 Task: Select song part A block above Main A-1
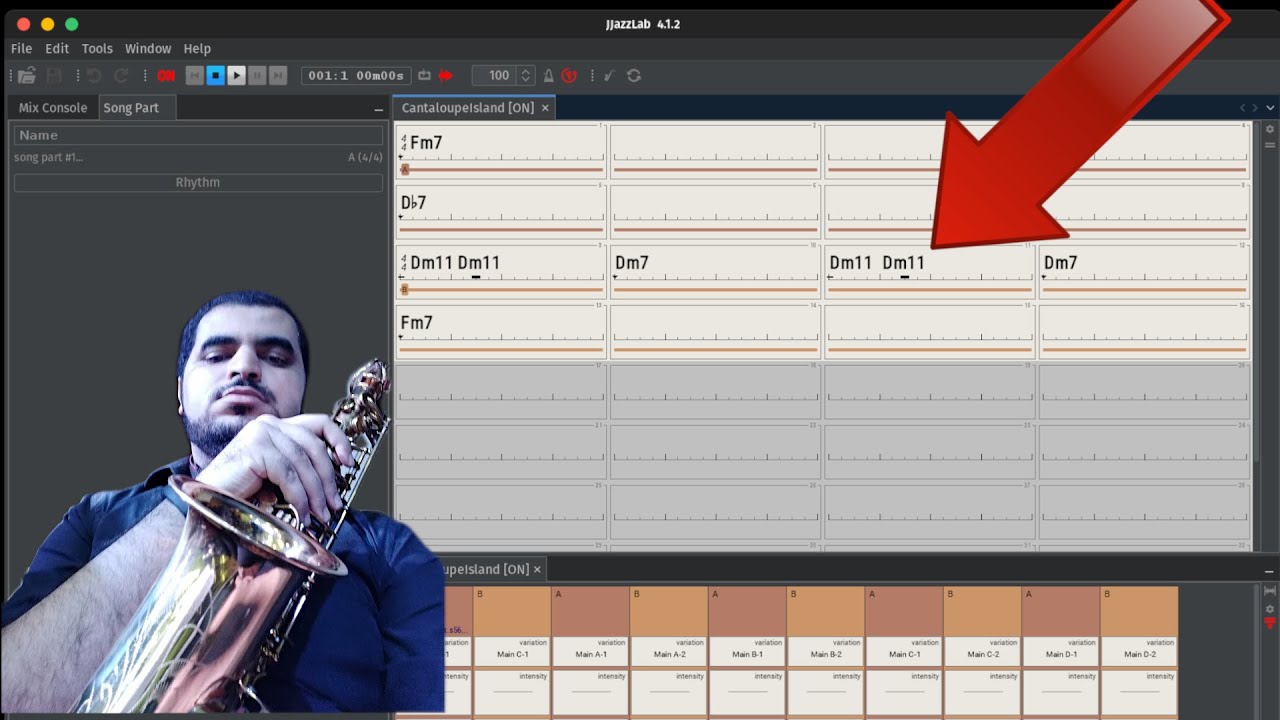(591, 611)
